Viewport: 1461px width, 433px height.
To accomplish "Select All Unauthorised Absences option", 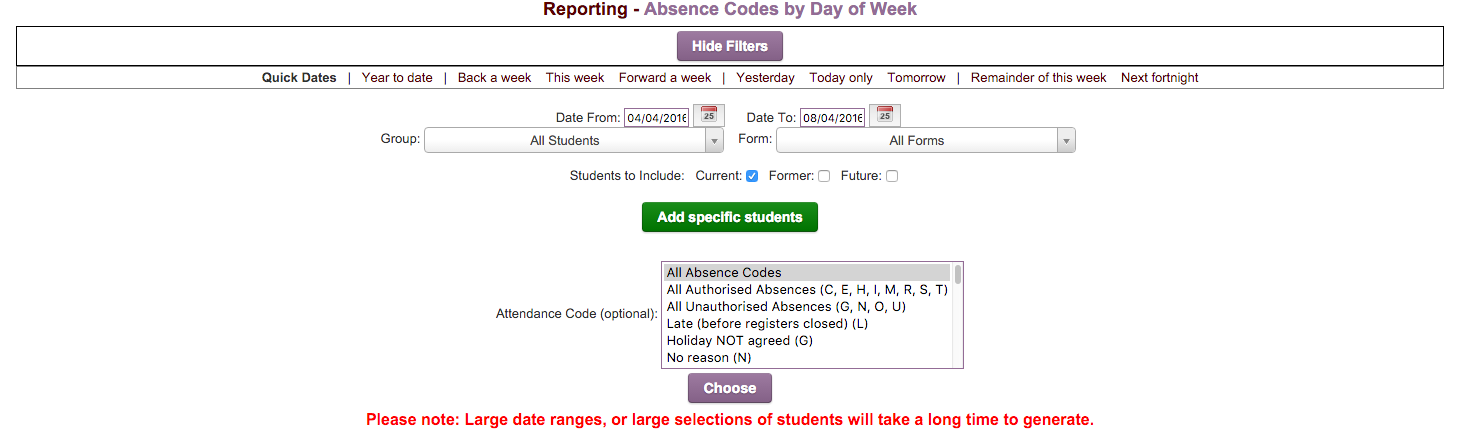I will 786,307.
